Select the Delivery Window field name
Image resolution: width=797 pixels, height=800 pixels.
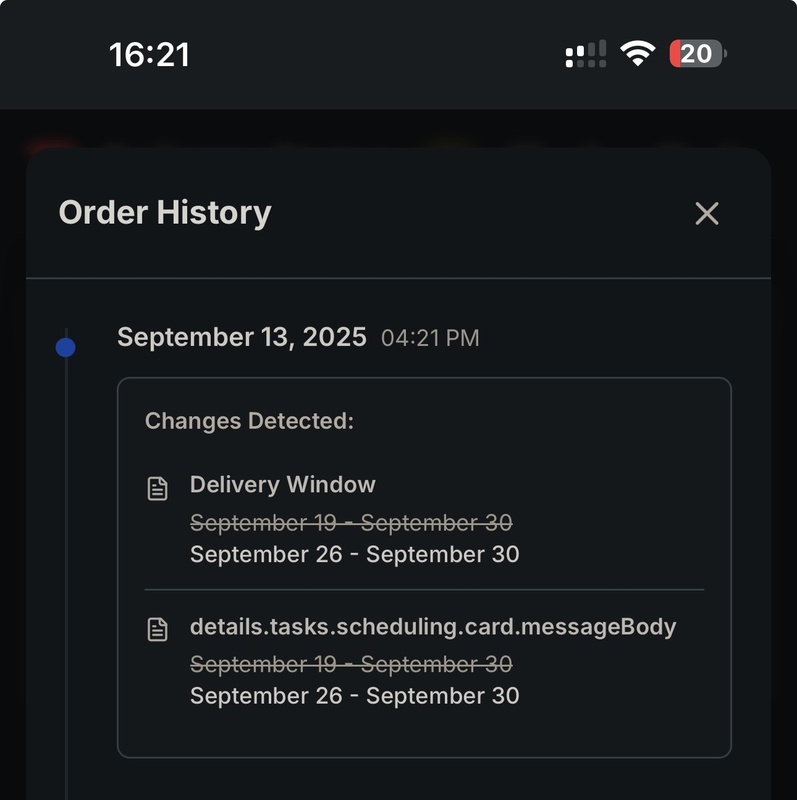pos(283,485)
